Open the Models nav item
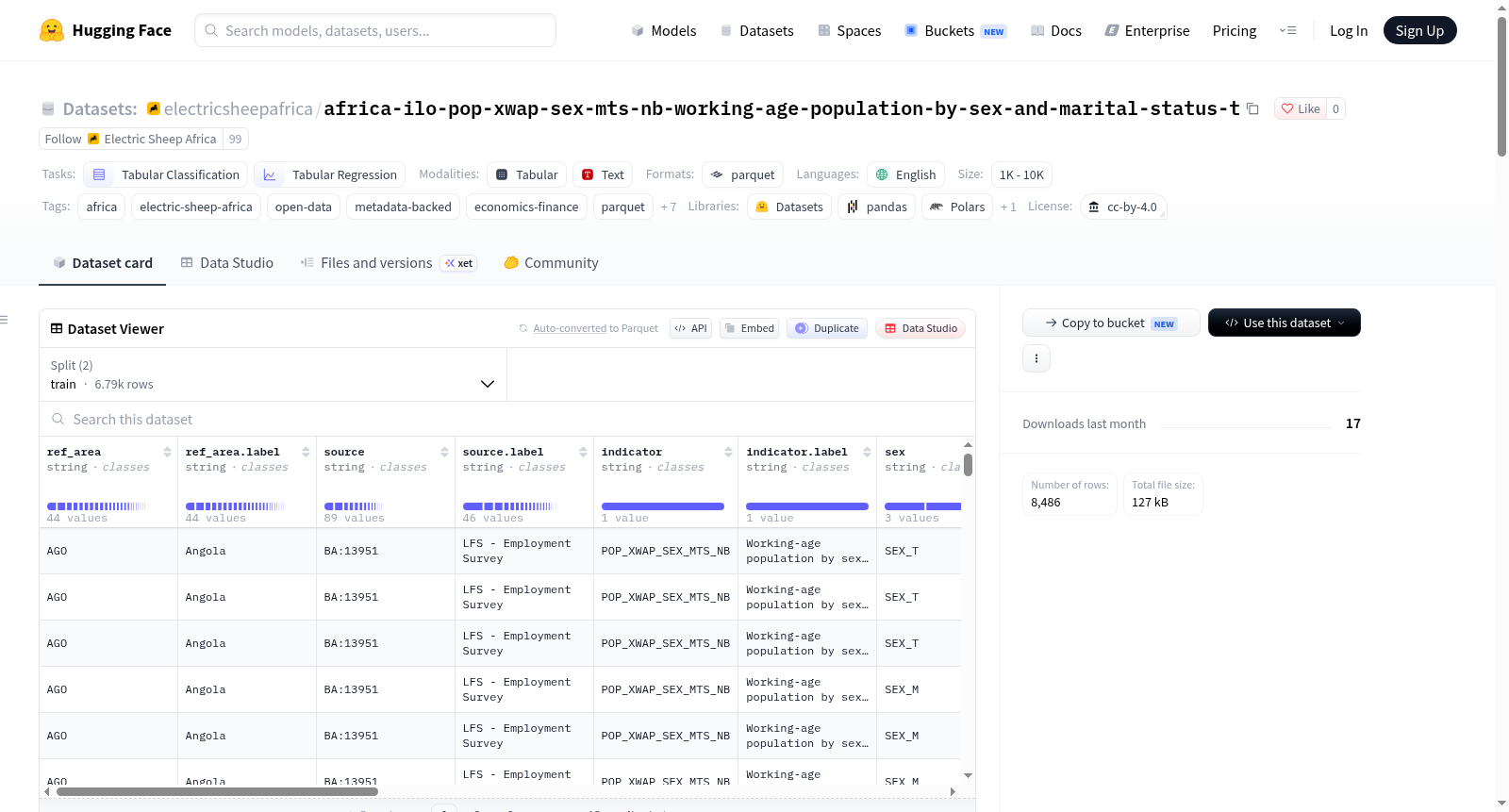 (x=664, y=30)
